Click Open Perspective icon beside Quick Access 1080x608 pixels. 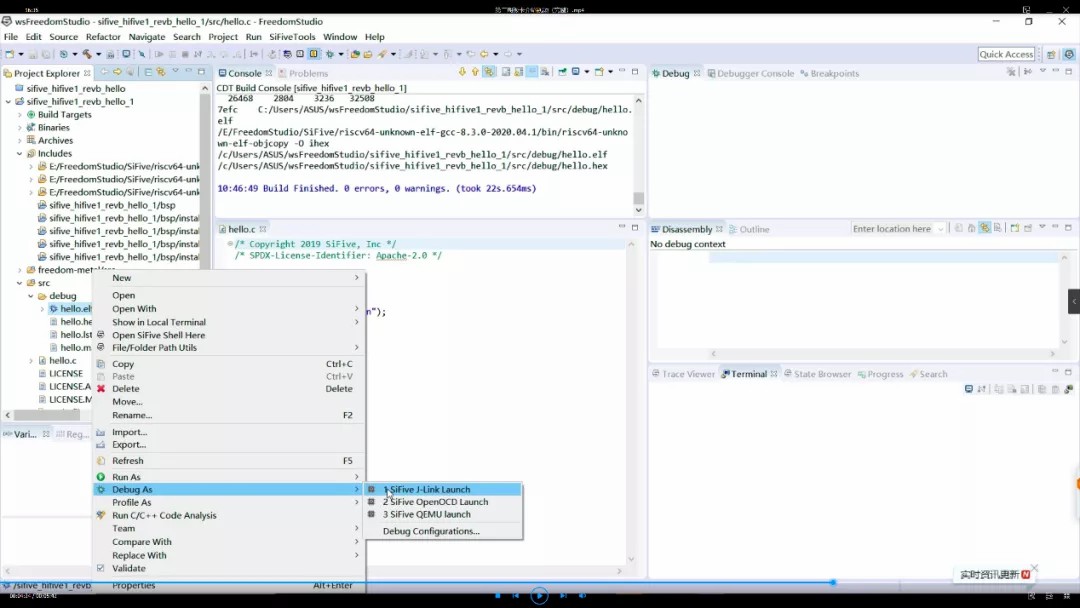tap(1051, 54)
